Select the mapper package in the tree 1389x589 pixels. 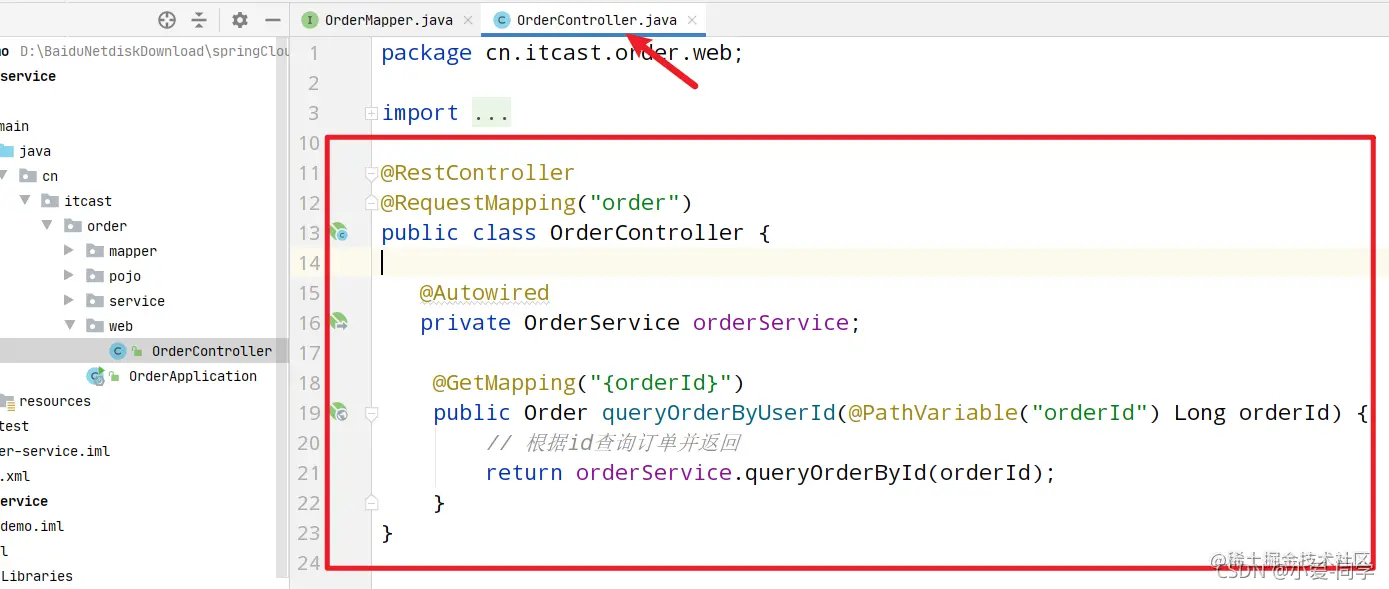tap(133, 251)
